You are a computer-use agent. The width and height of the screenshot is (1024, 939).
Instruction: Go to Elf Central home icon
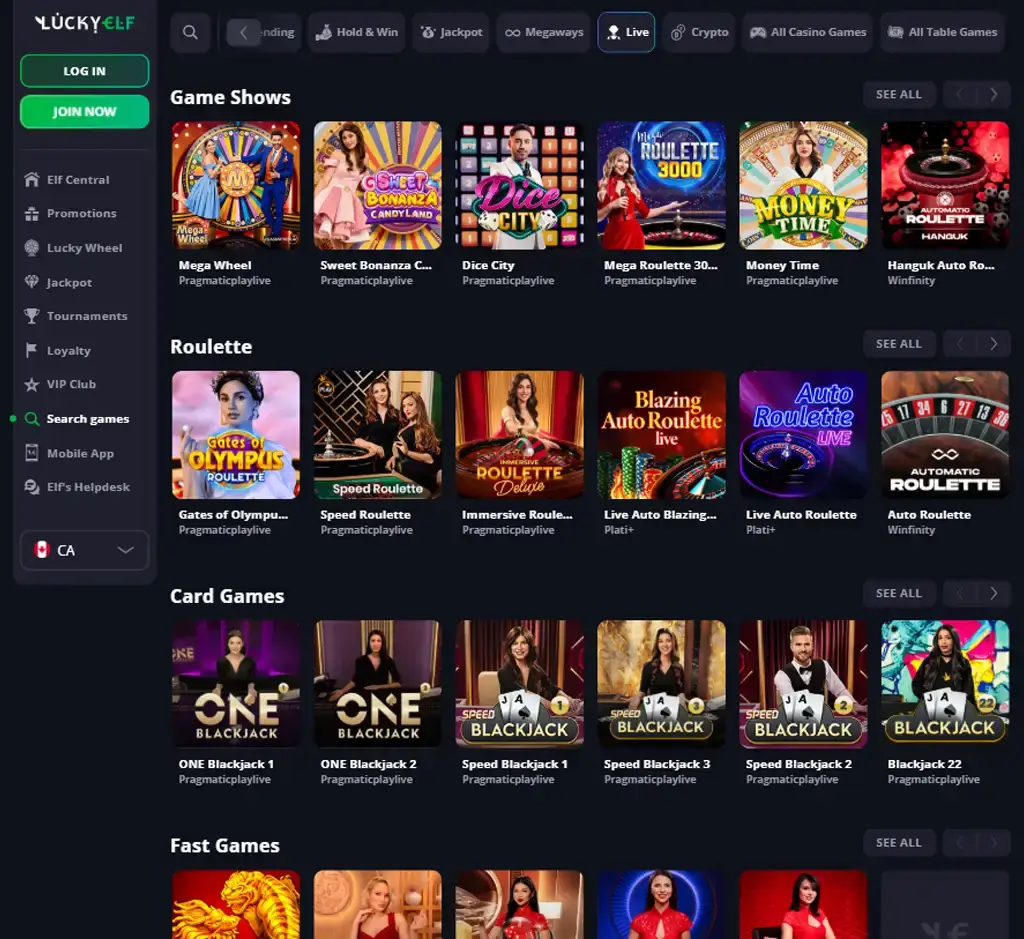31,180
